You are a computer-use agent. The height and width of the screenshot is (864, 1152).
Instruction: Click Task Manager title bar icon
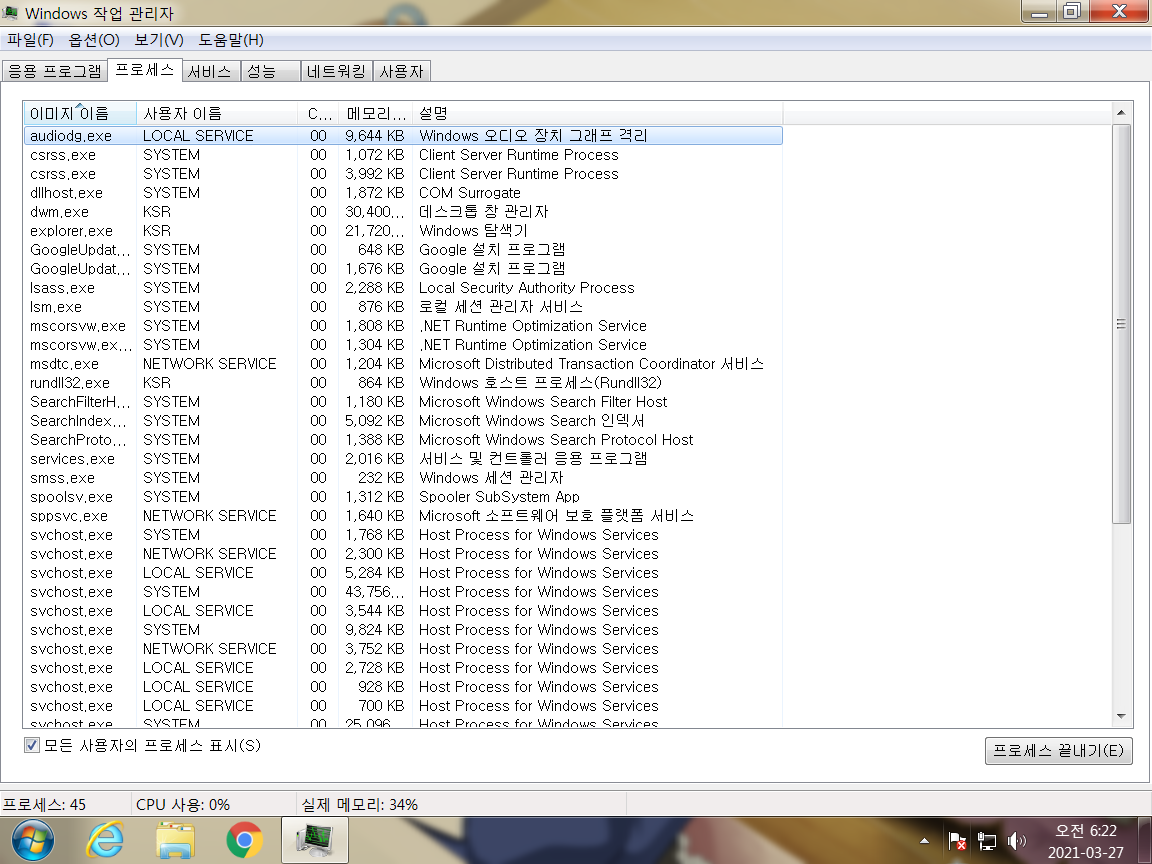coord(10,12)
